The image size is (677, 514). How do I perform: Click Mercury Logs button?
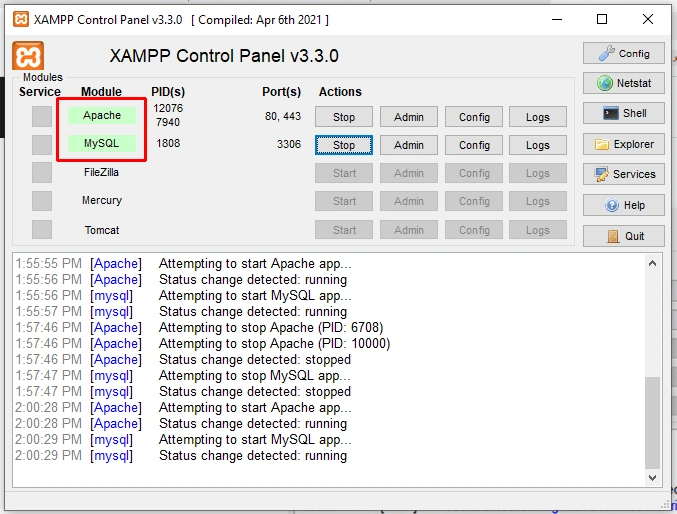(x=538, y=201)
